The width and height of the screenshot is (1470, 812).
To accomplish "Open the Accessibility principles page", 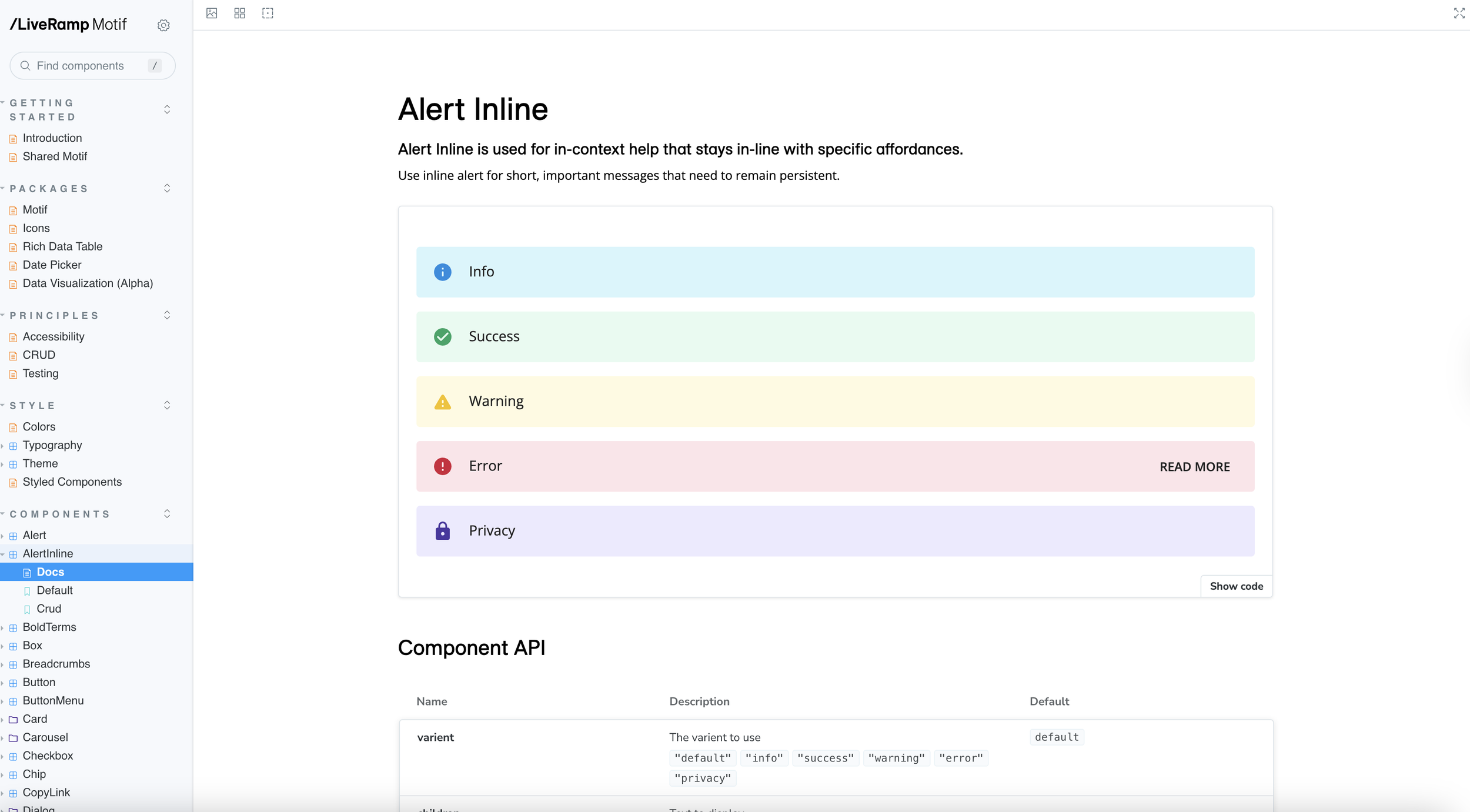I will click(54, 336).
